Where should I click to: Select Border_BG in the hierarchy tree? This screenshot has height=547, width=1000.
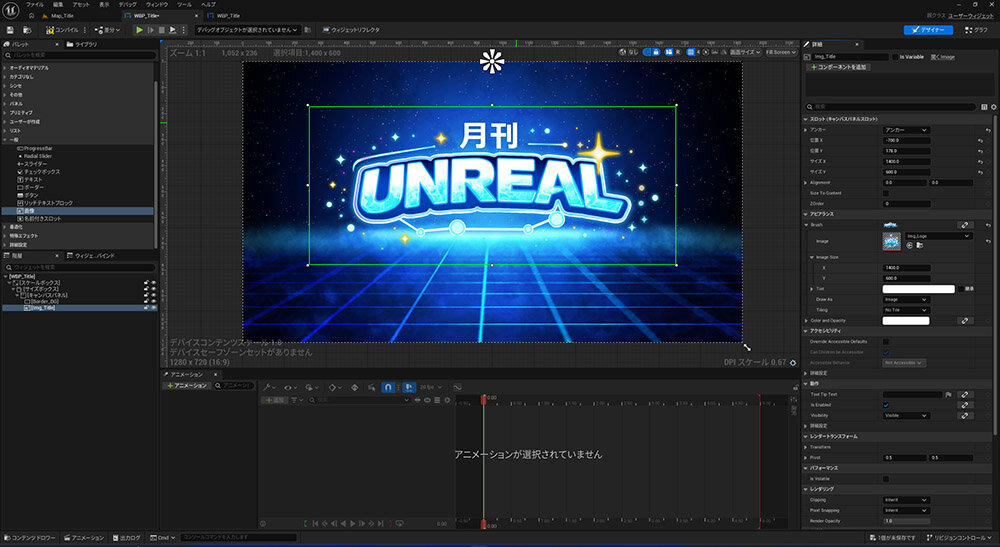pyautogui.click(x=43, y=301)
